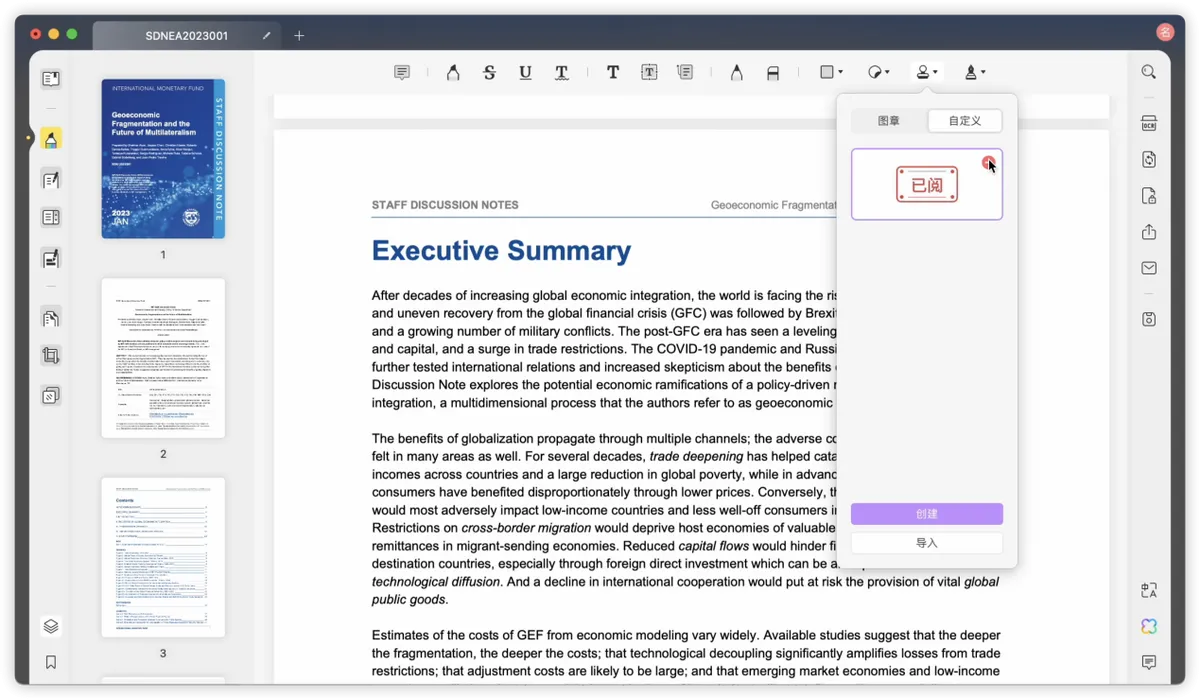Send the file by email icon
Image resolution: width=1200 pixels, height=700 pixels.
[x=1149, y=268]
